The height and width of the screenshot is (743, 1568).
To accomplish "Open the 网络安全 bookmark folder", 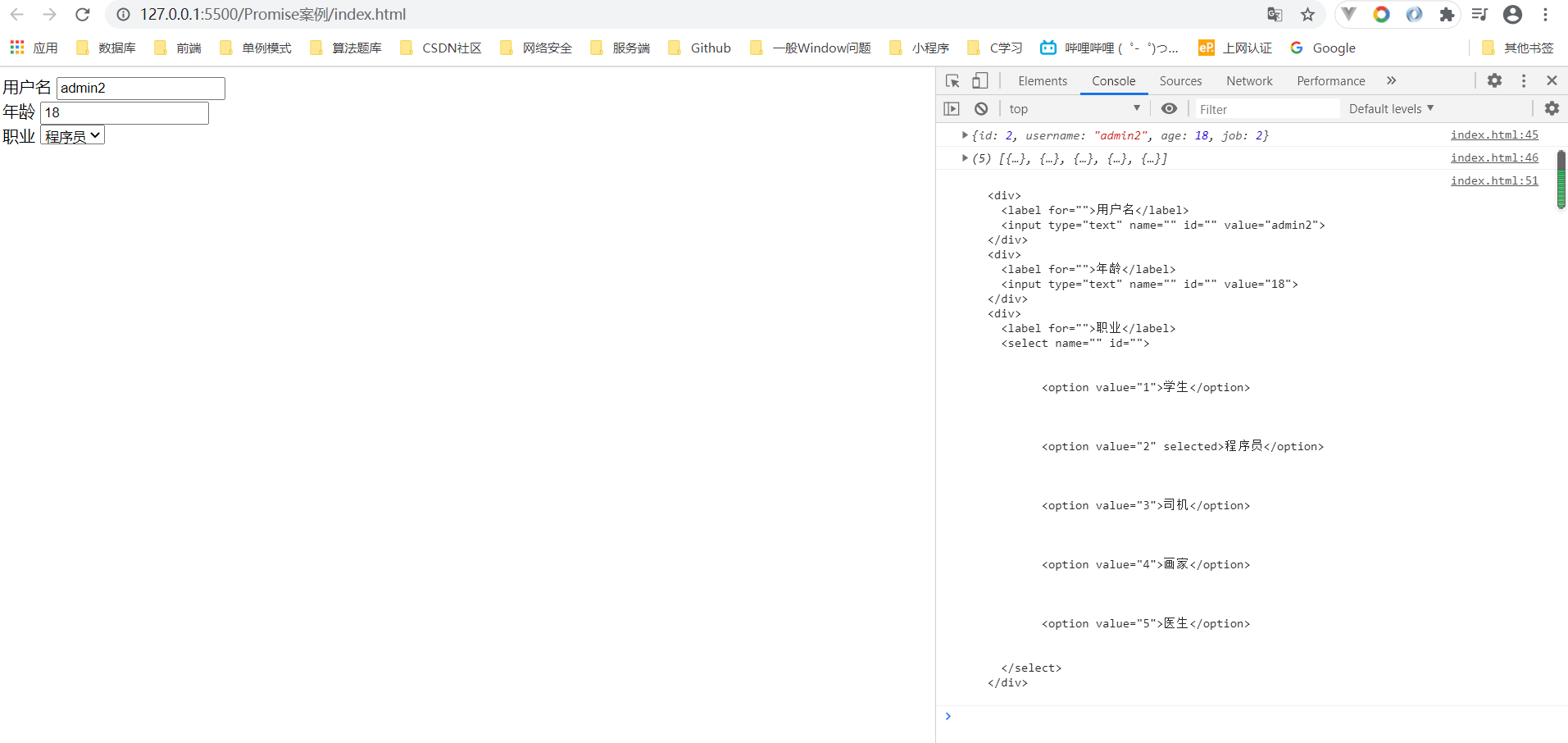I will tap(536, 48).
